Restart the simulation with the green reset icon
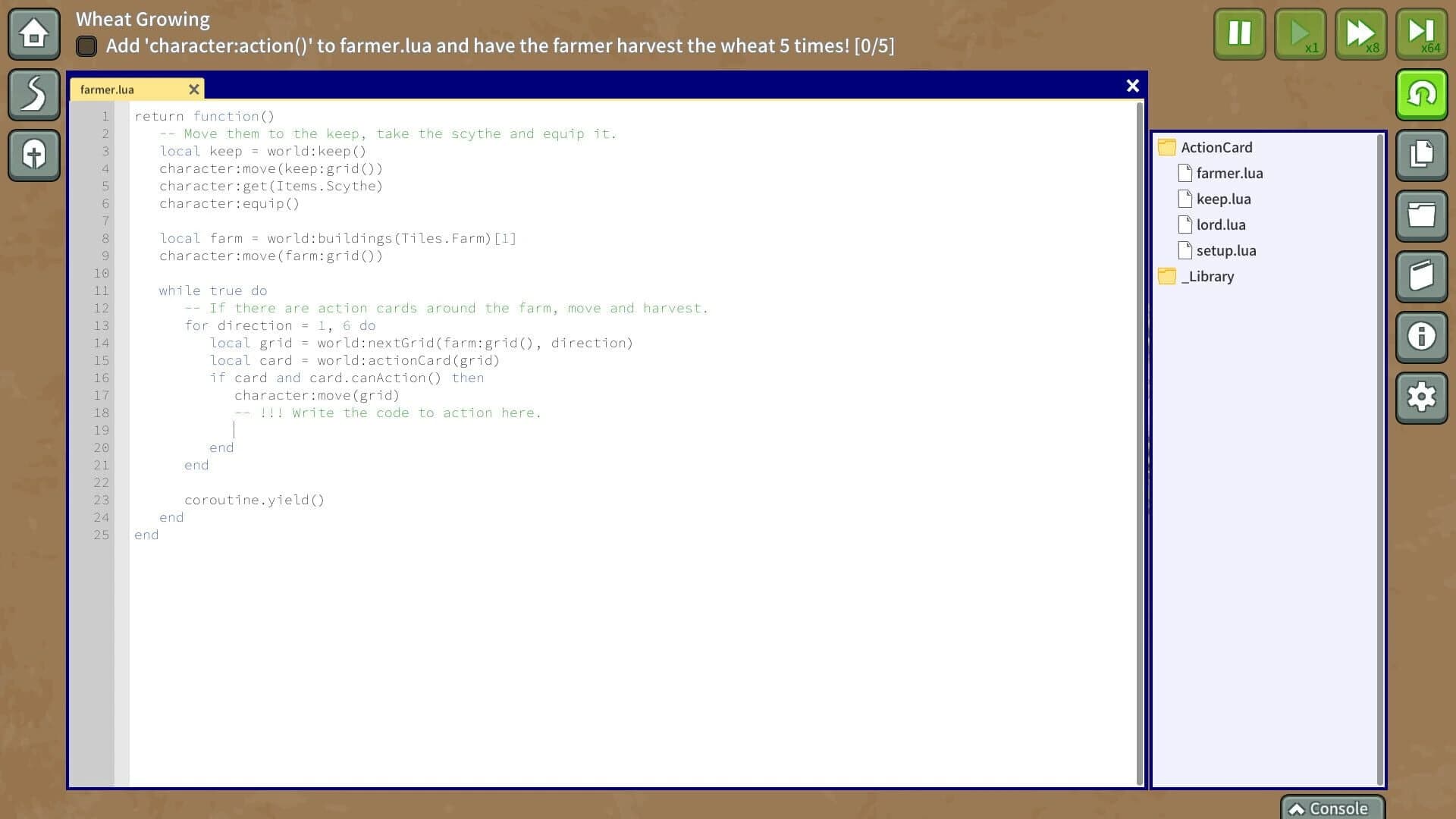This screenshot has width=1456, height=819. pos(1422,94)
